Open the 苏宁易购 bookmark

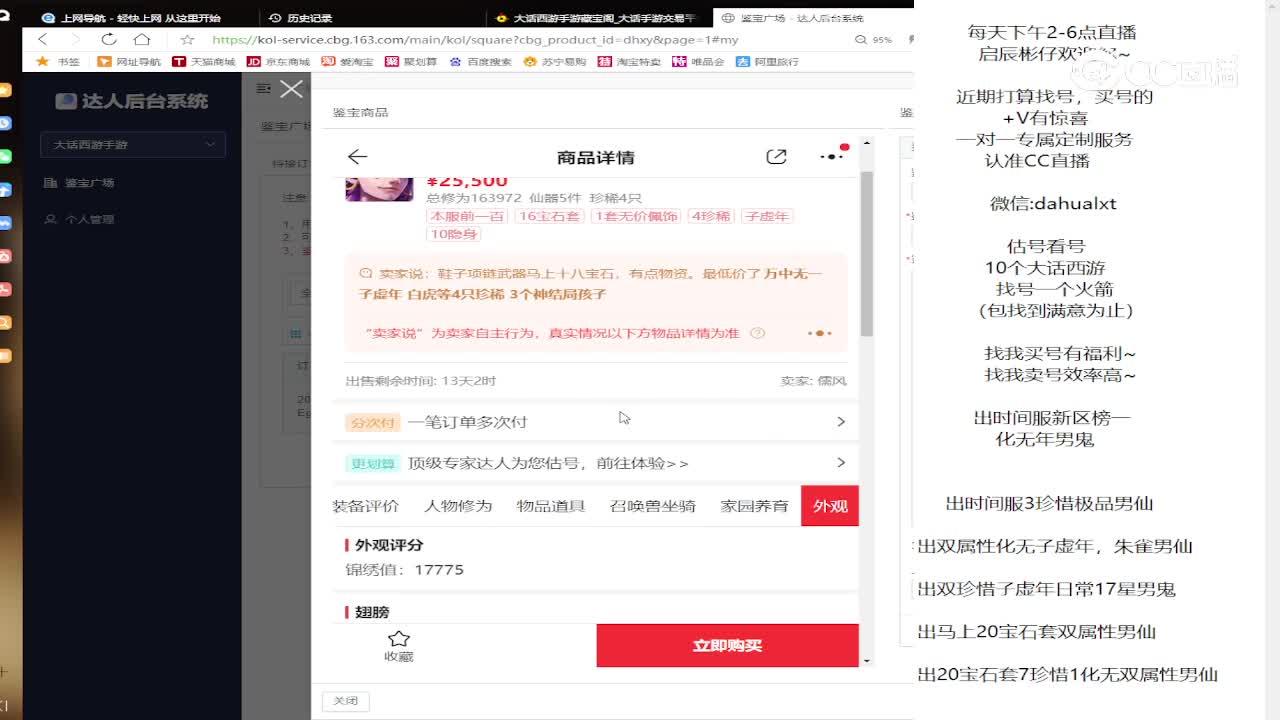(x=555, y=62)
